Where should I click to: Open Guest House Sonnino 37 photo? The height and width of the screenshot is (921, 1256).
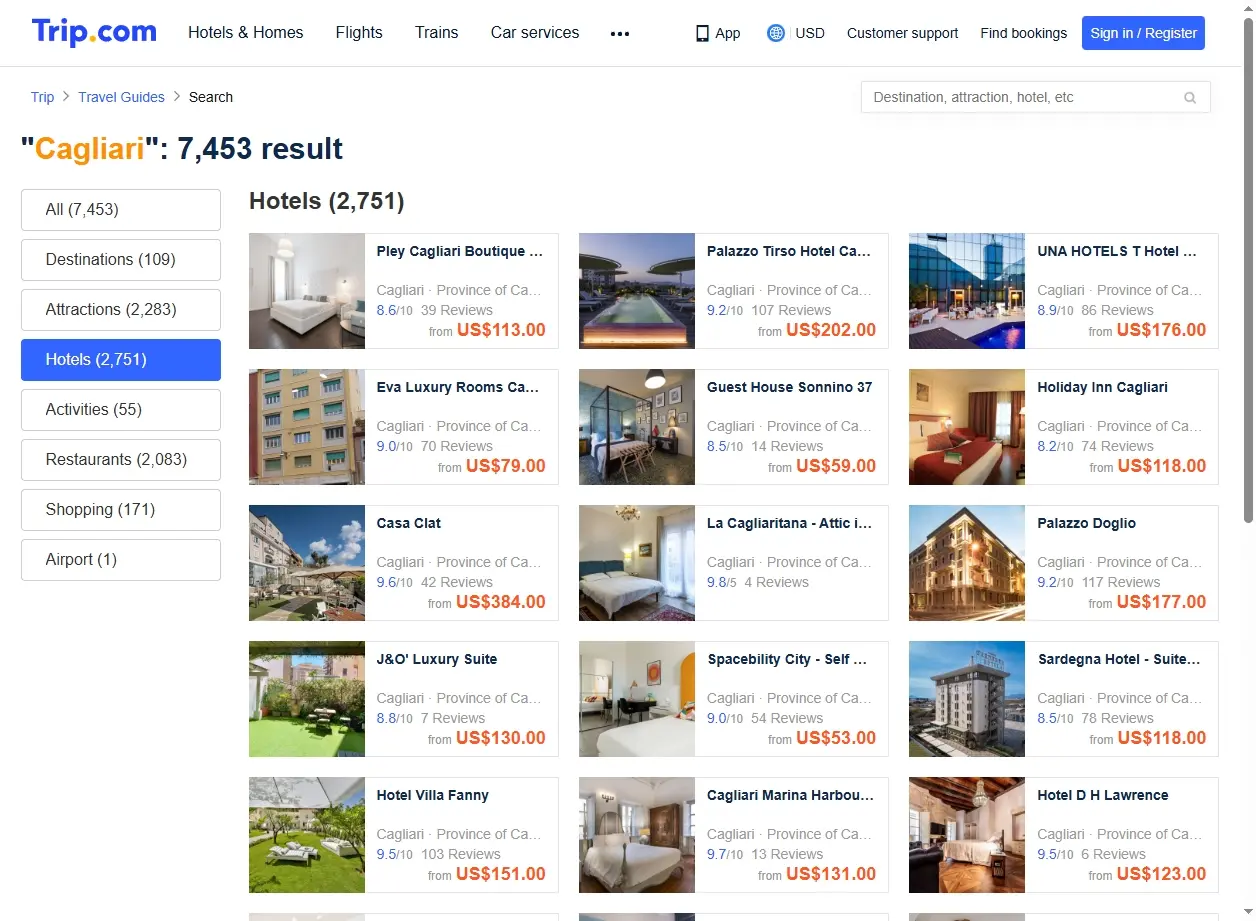click(x=637, y=427)
